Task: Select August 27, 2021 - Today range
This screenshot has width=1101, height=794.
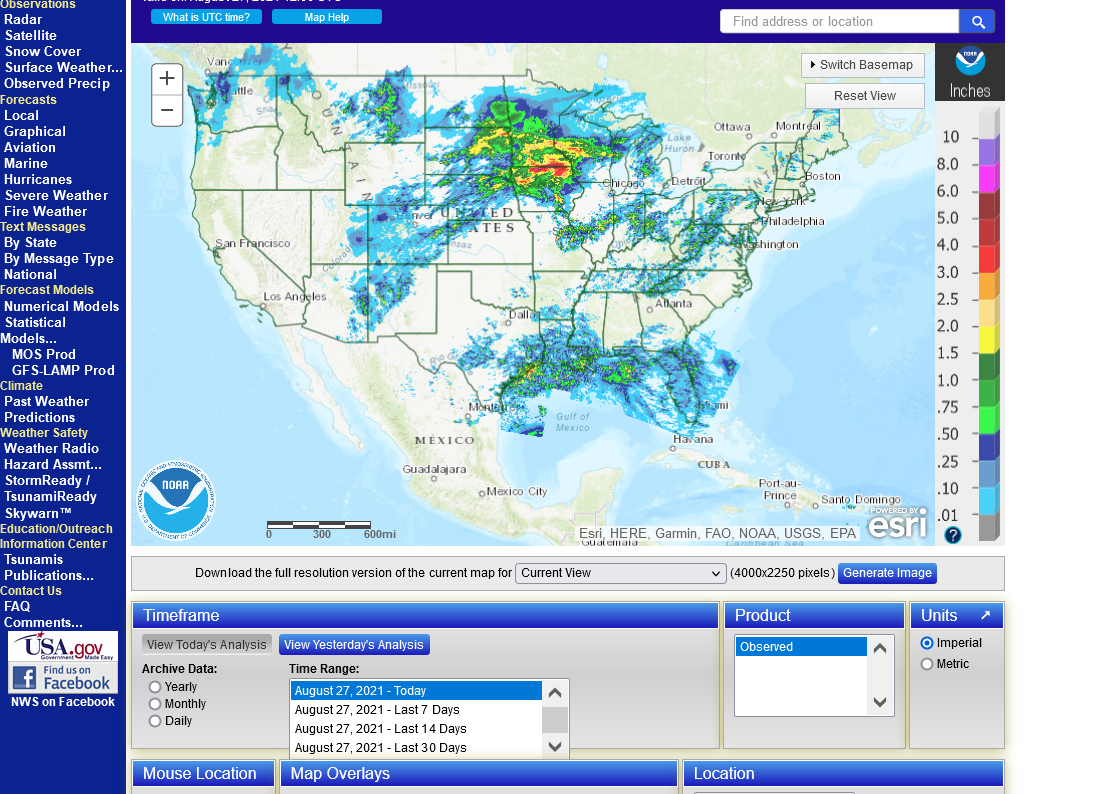Action: pyautogui.click(x=416, y=691)
